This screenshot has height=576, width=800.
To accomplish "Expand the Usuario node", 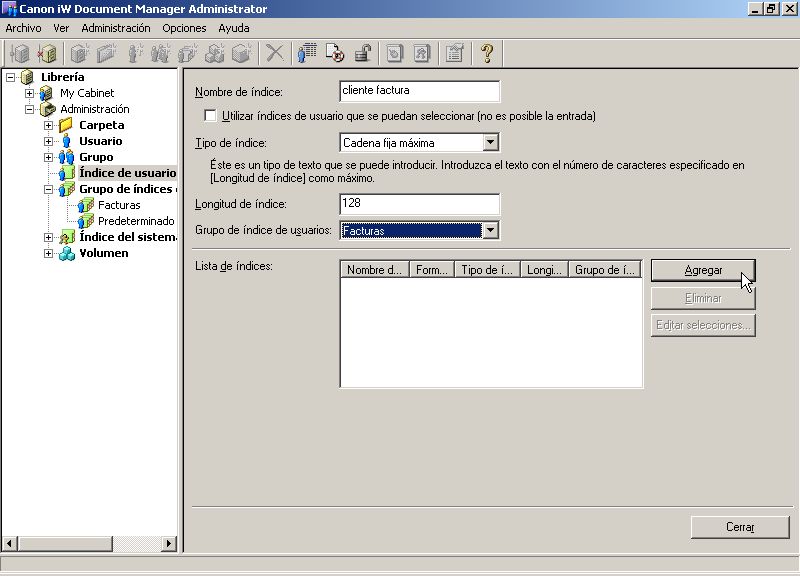I will [x=48, y=141].
